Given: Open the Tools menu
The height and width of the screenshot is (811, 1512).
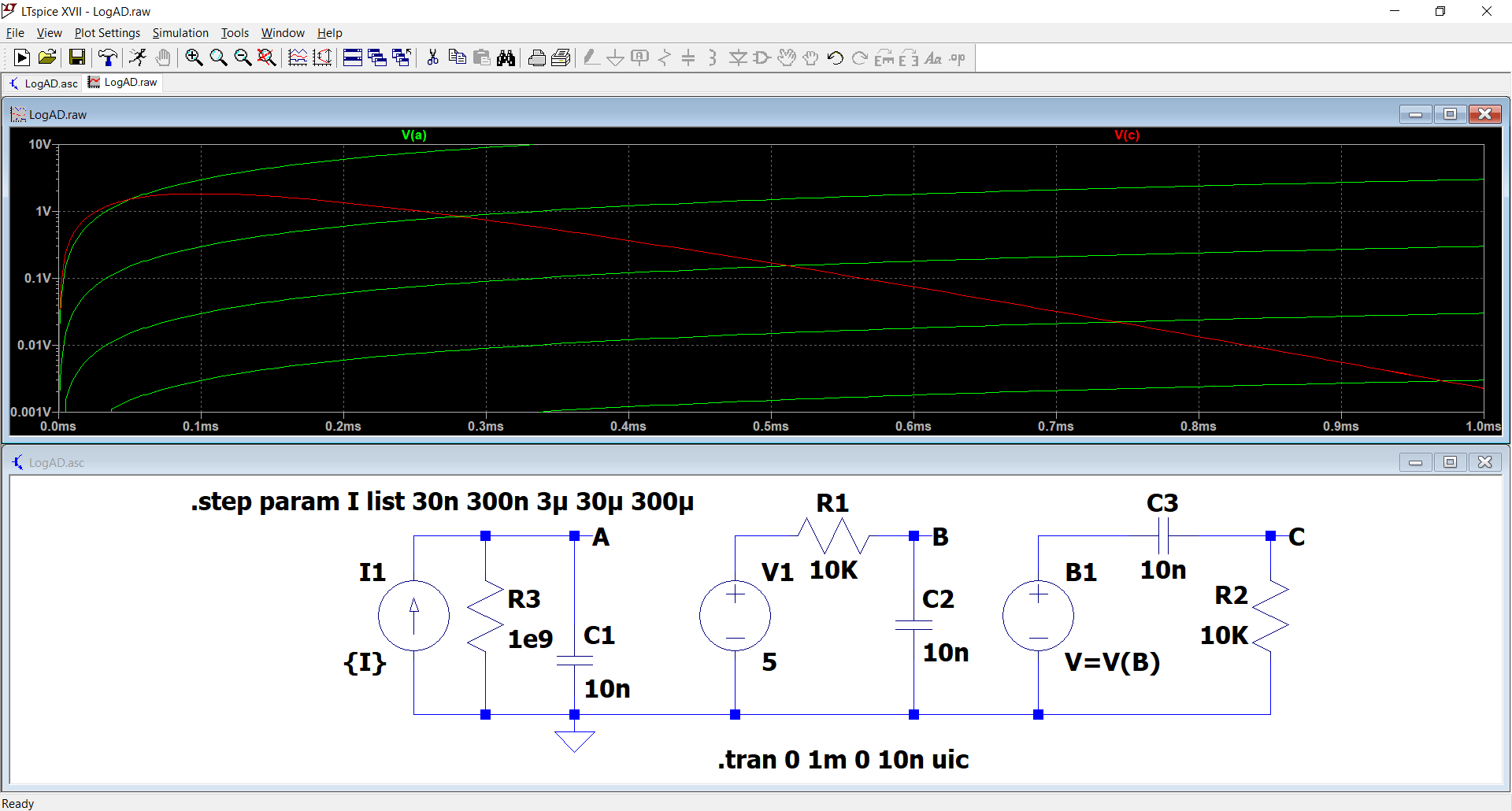Looking at the screenshot, I should pyautogui.click(x=235, y=33).
